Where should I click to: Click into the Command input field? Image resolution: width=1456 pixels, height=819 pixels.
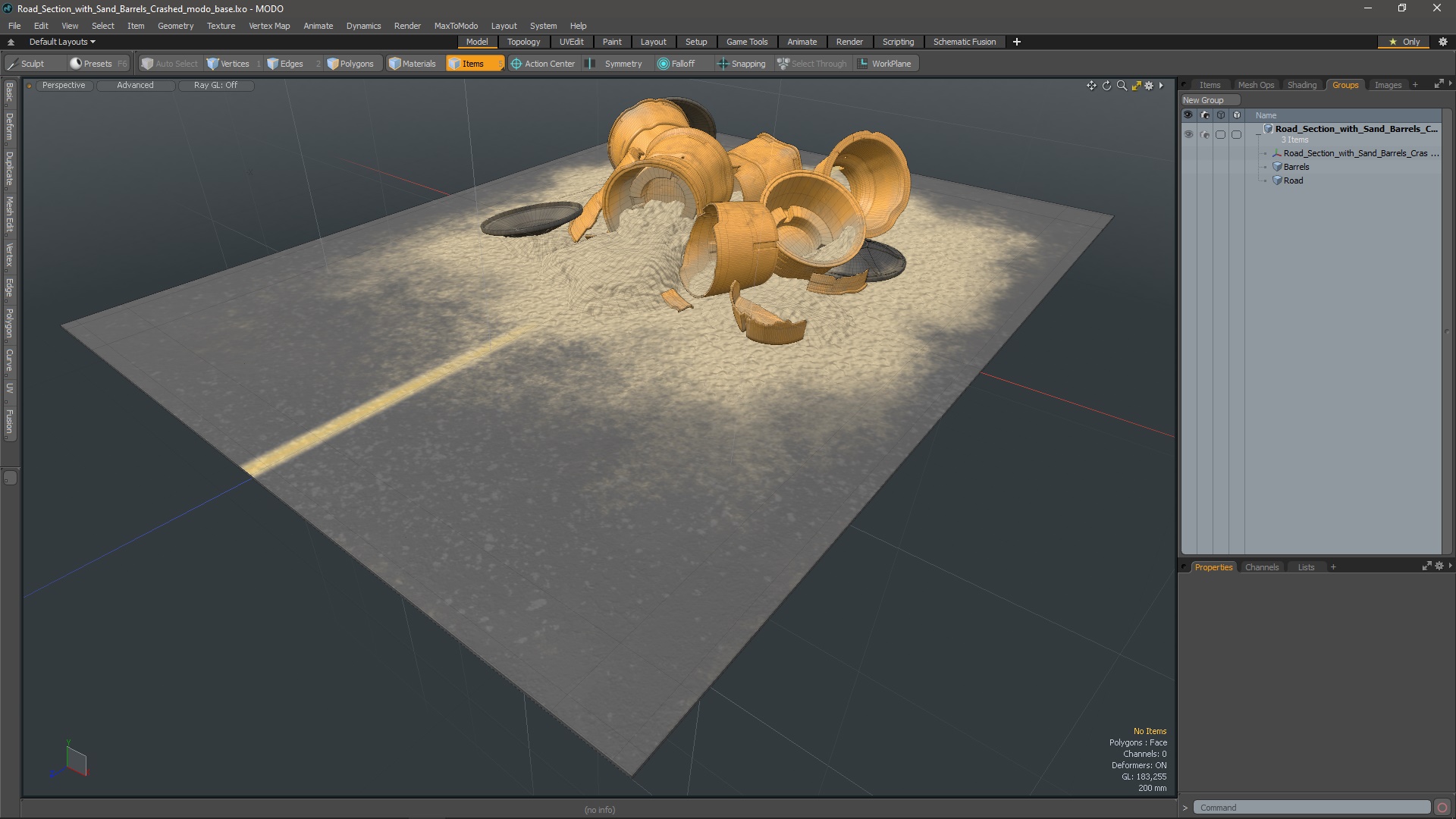[x=1310, y=808]
